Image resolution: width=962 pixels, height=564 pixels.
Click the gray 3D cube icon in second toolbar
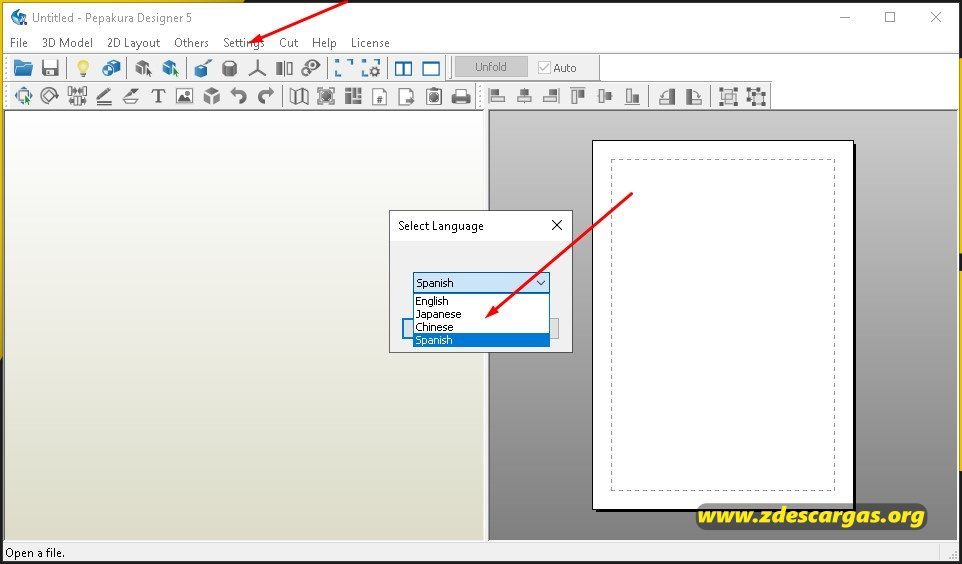coord(212,96)
